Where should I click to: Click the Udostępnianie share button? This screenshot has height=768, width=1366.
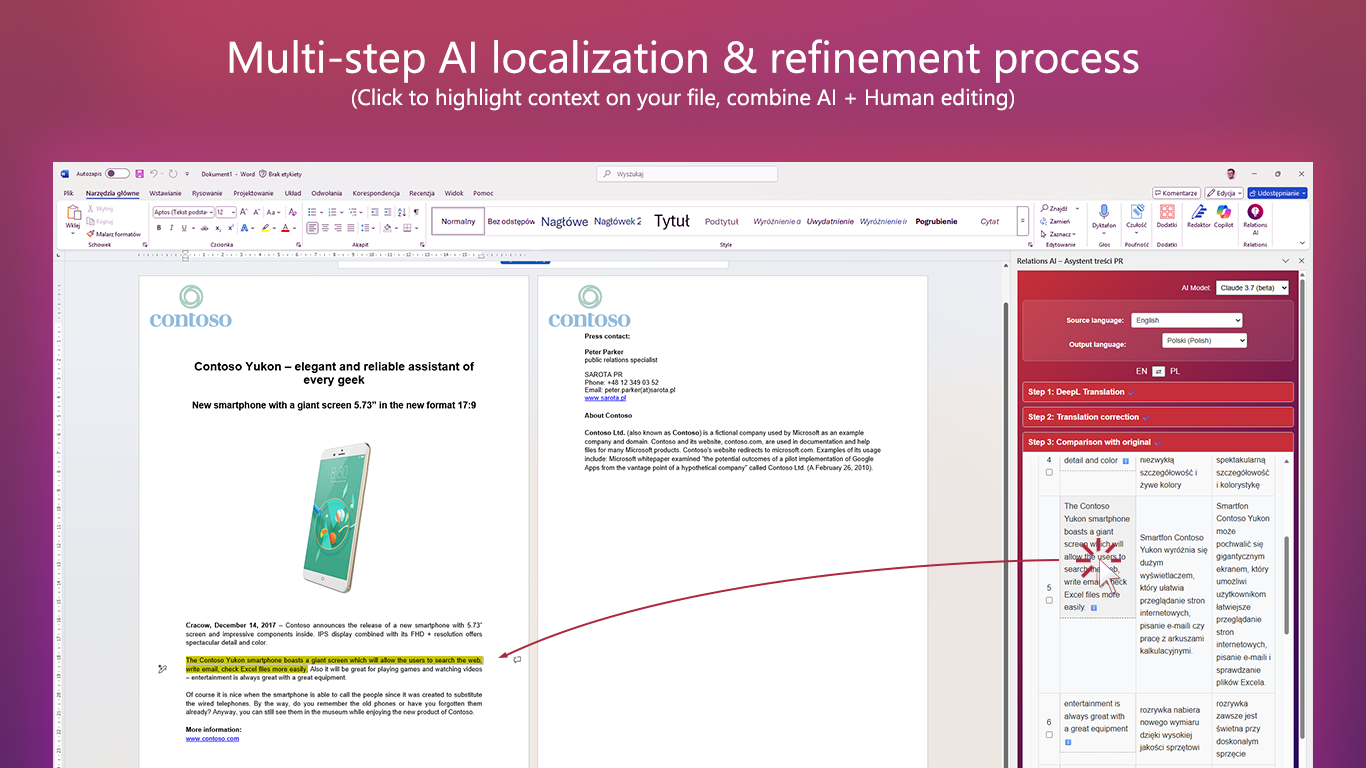click(x=1277, y=193)
